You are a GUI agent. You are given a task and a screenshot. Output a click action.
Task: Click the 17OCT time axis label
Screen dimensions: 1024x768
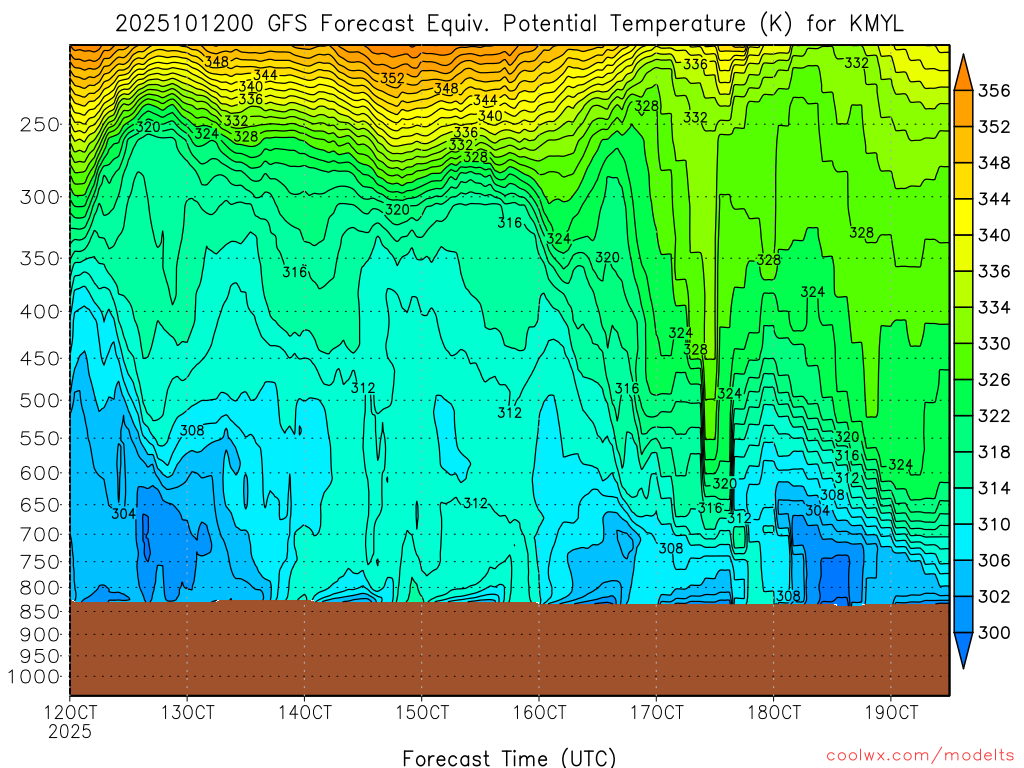pos(657,712)
